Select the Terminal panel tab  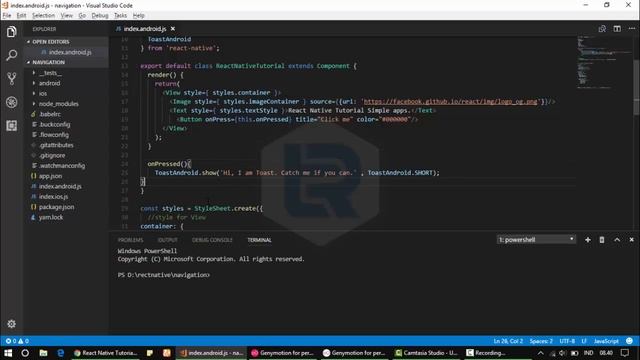pyautogui.click(x=259, y=240)
